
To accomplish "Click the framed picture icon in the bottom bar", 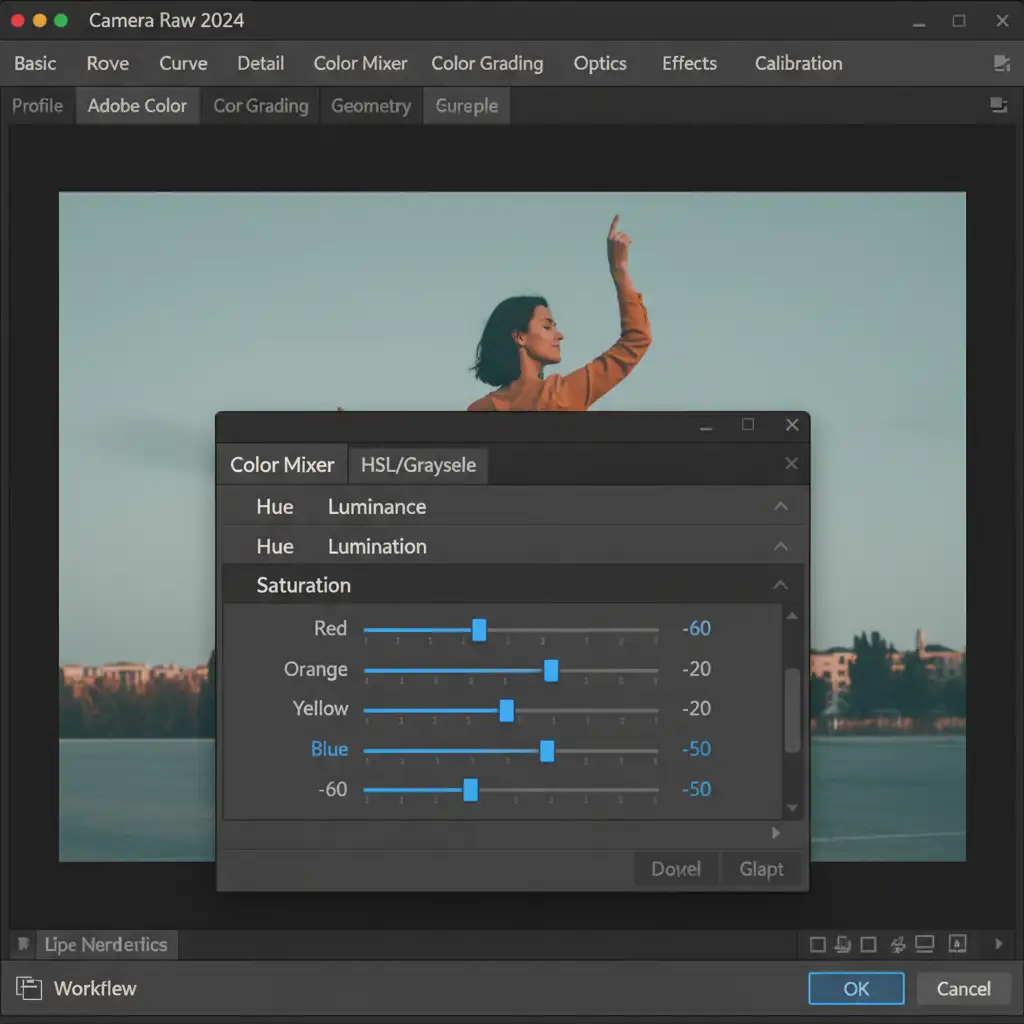I will tap(957, 944).
